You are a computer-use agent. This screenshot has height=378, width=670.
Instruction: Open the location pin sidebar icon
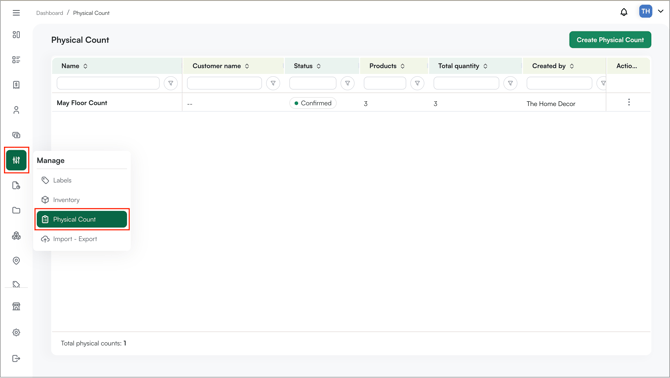click(16, 261)
